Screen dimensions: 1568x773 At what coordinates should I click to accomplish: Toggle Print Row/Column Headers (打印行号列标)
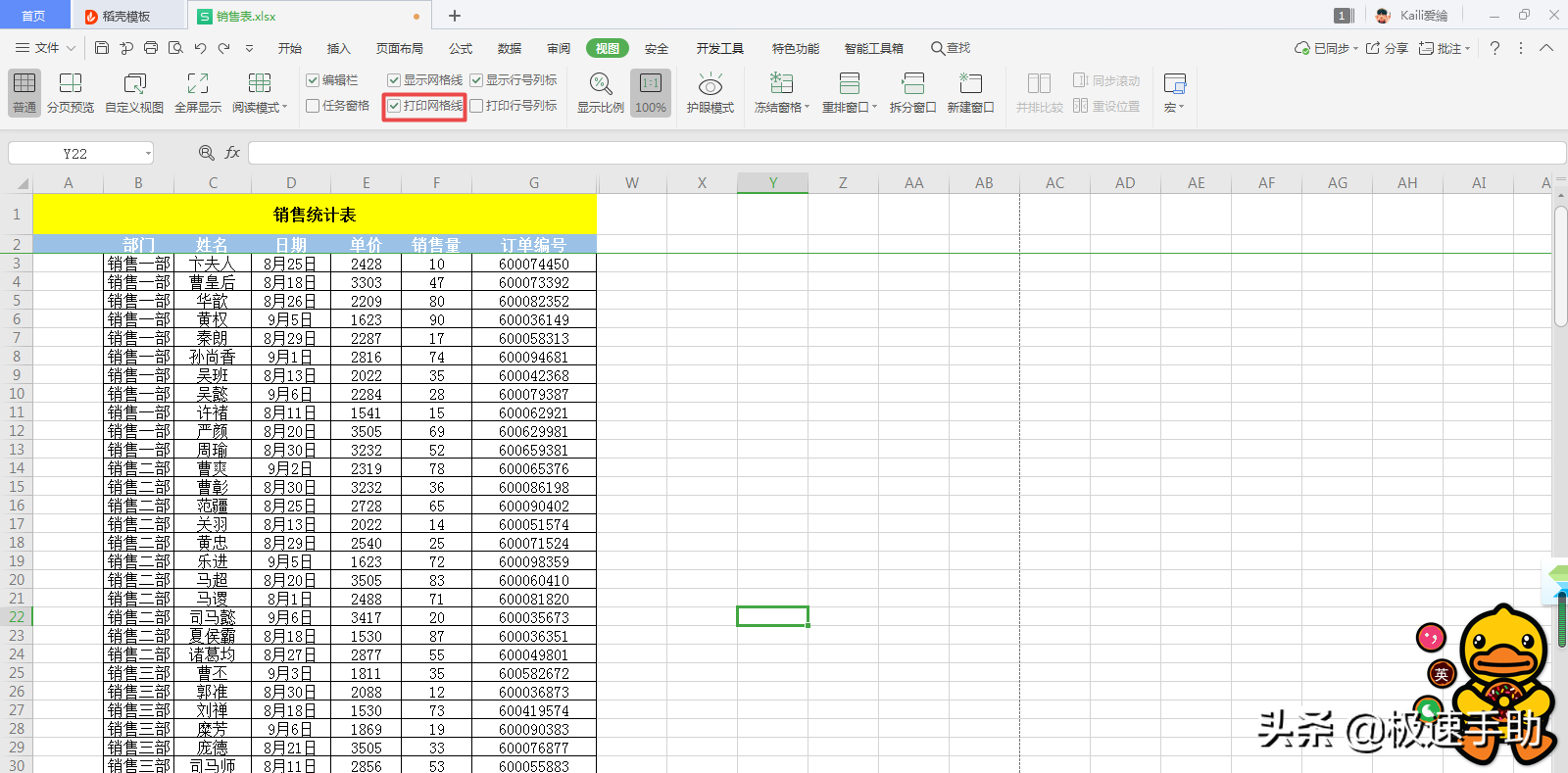(476, 106)
